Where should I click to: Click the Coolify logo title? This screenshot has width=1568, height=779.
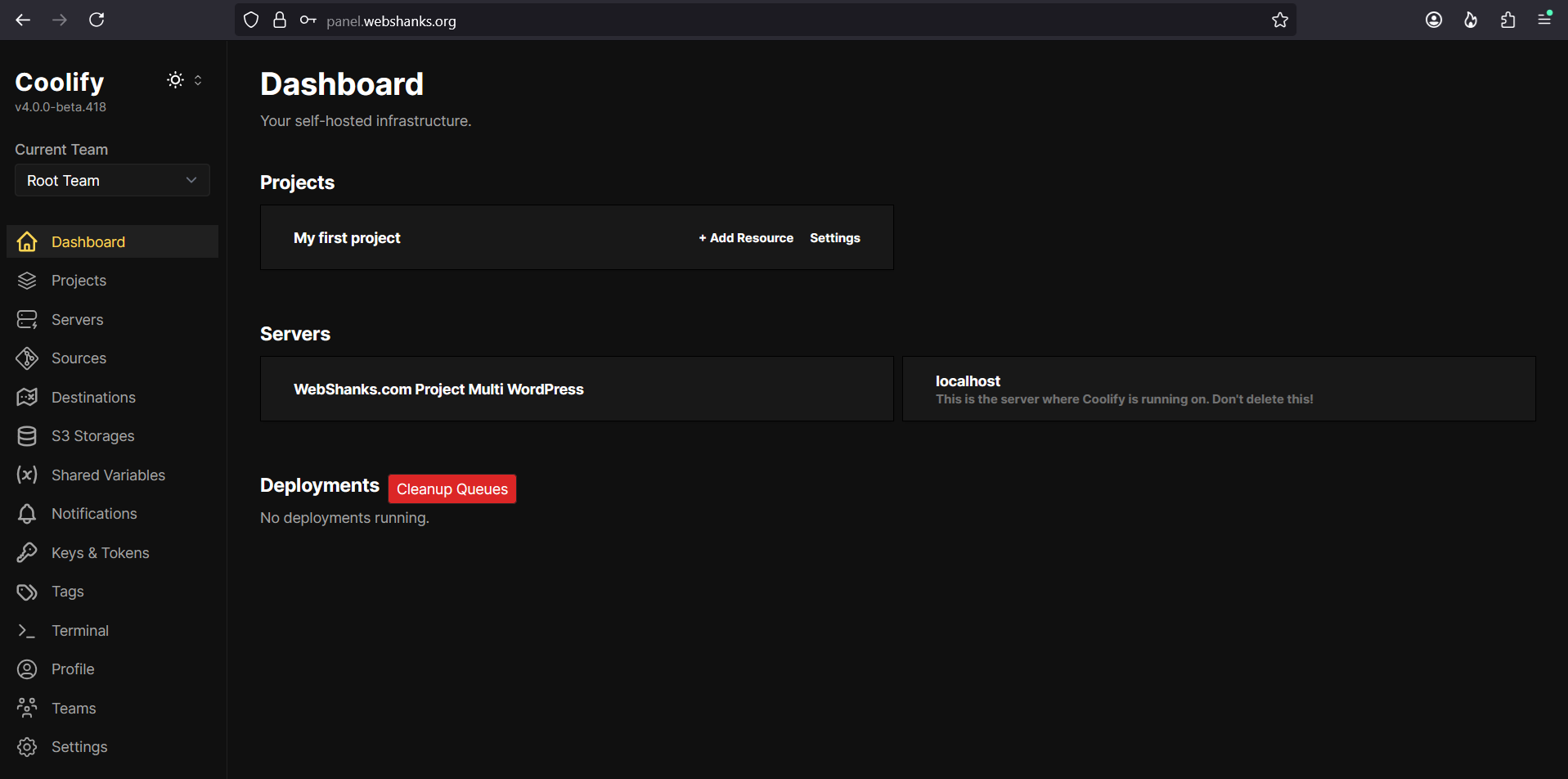point(60,82)
